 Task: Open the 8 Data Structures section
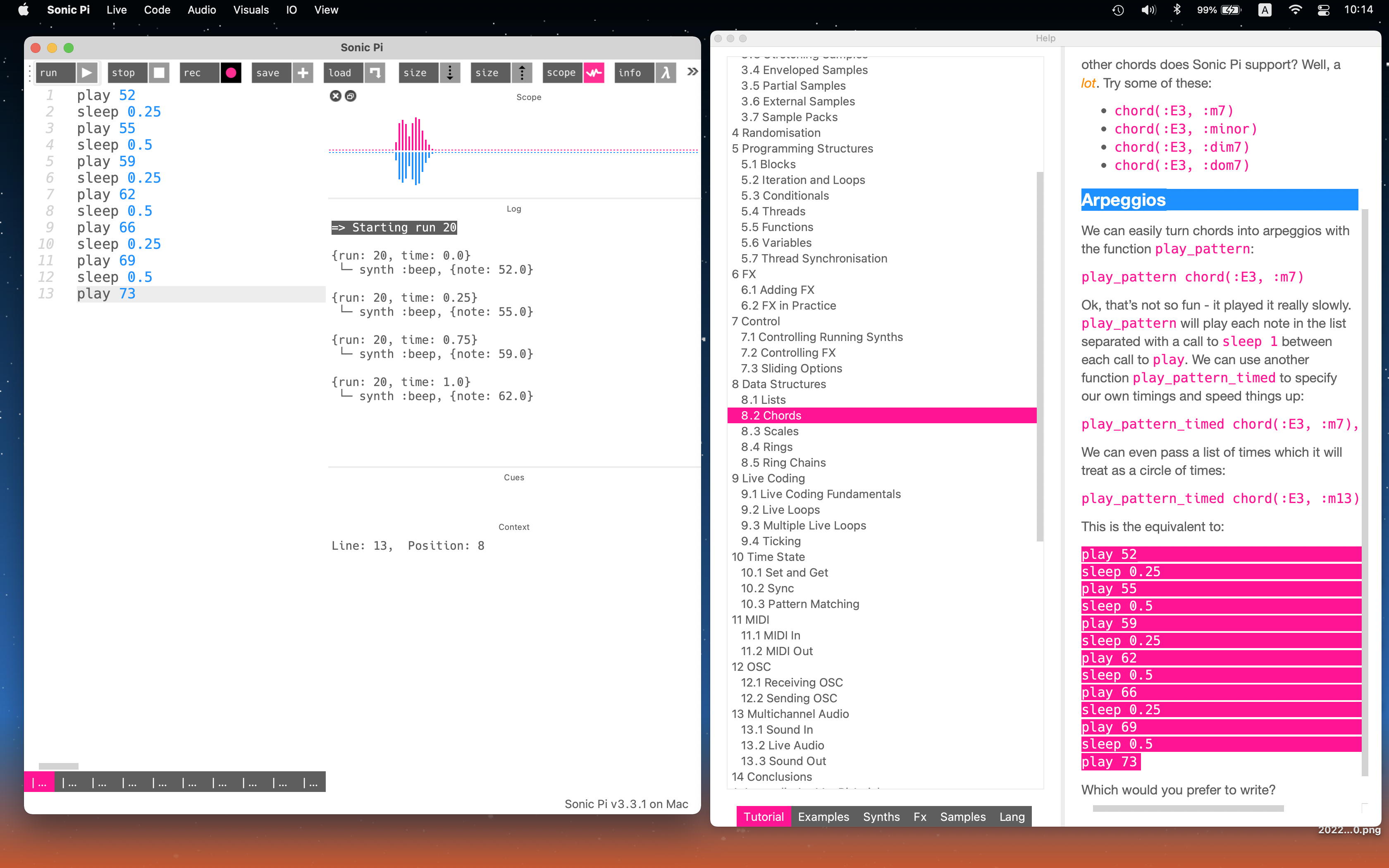778,384
